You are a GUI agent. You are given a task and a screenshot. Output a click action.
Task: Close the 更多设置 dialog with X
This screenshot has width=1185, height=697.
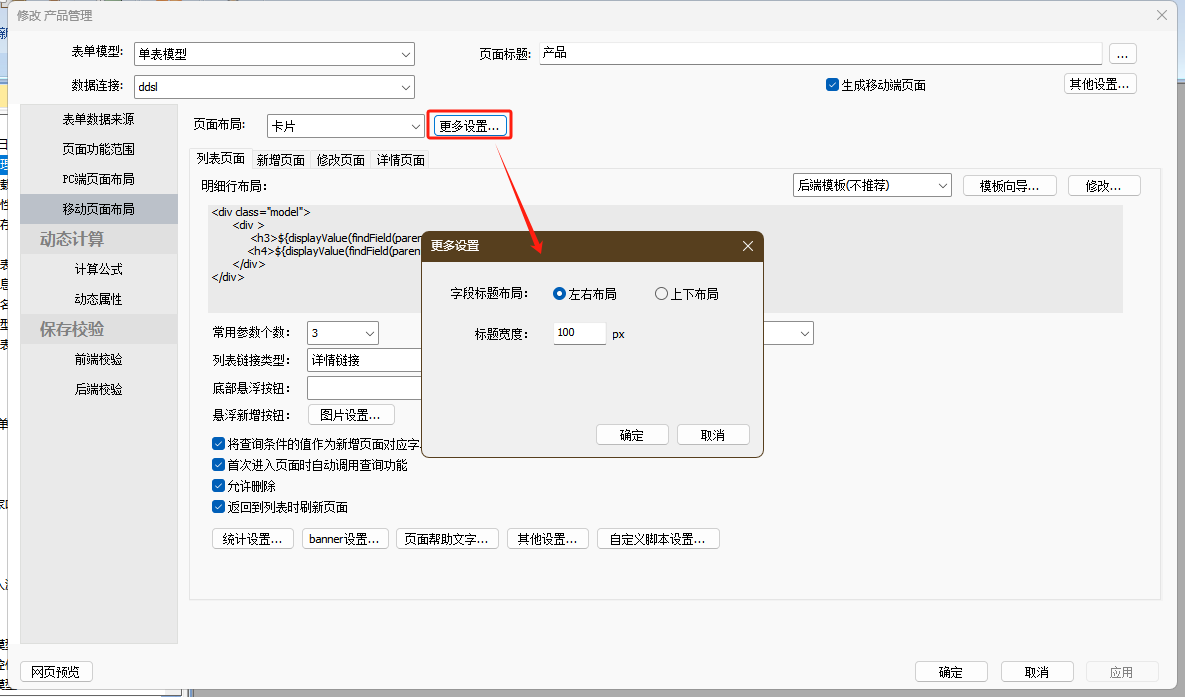747,246
